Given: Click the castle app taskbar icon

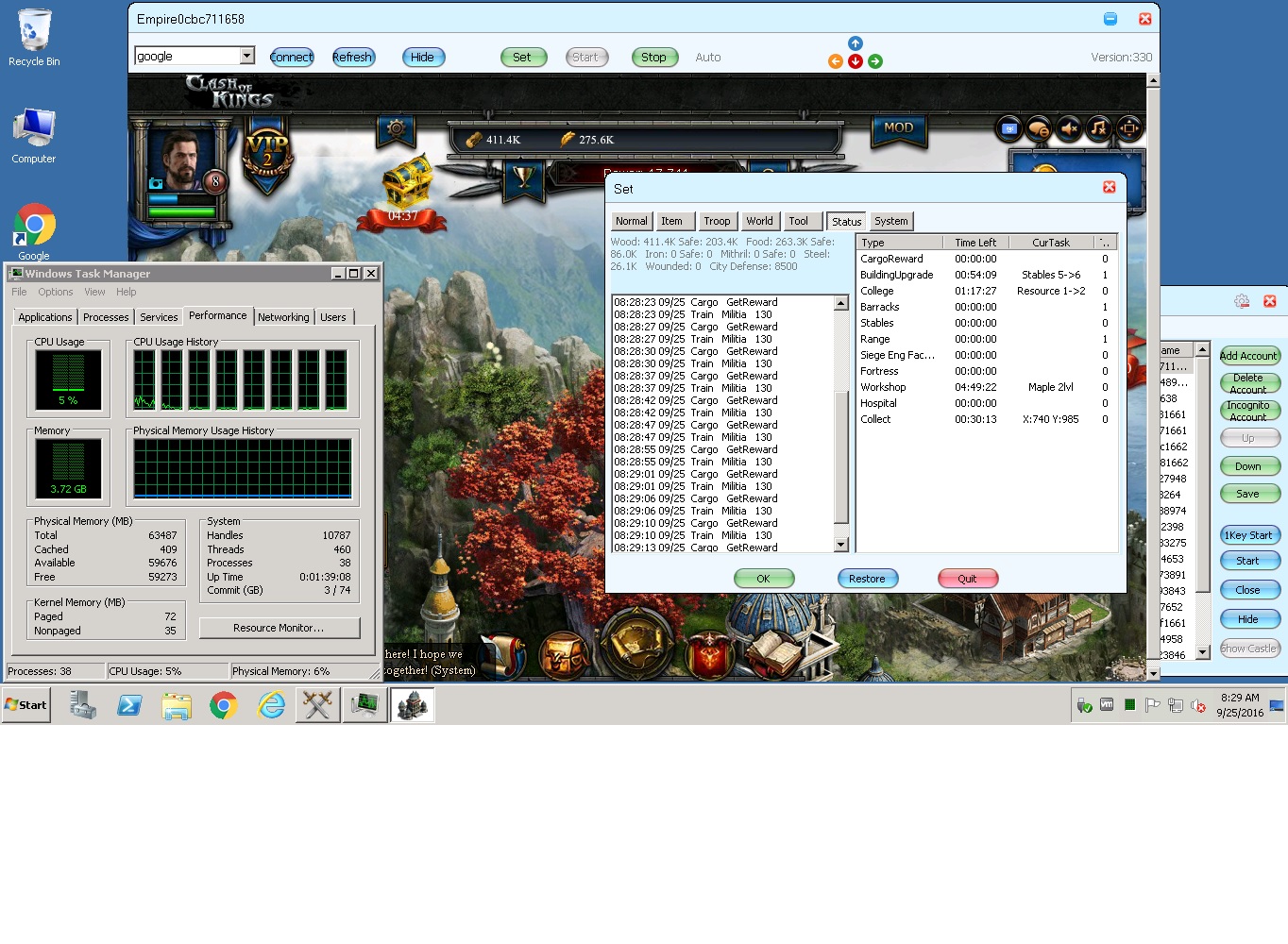Looking at the screenshot, I should point(412,705).
